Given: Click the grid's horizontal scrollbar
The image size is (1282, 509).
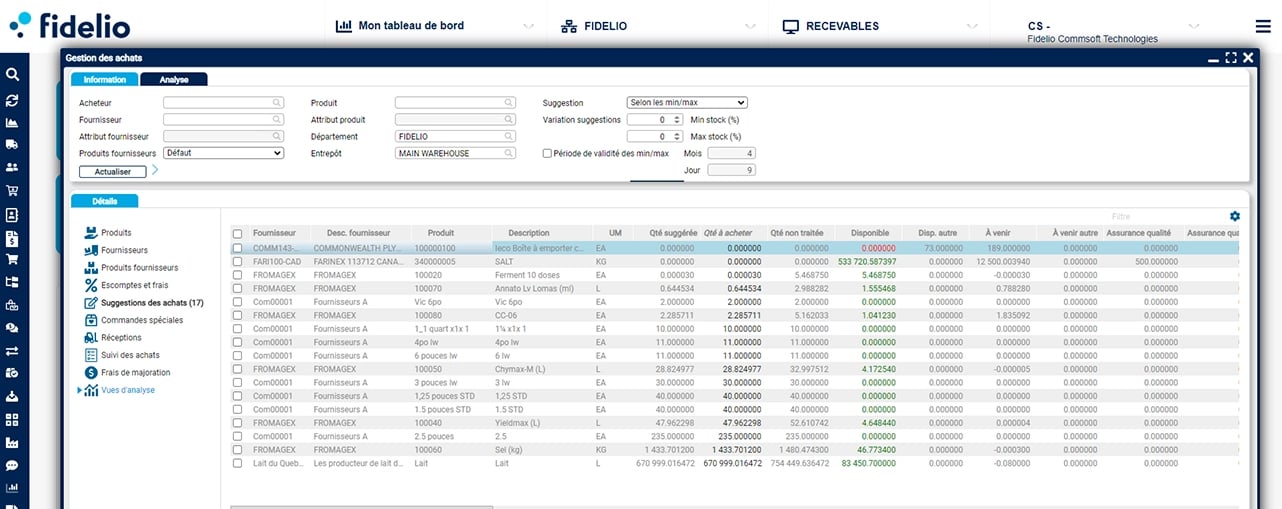Looking at the screenshot, I should [x=361, y=506].
